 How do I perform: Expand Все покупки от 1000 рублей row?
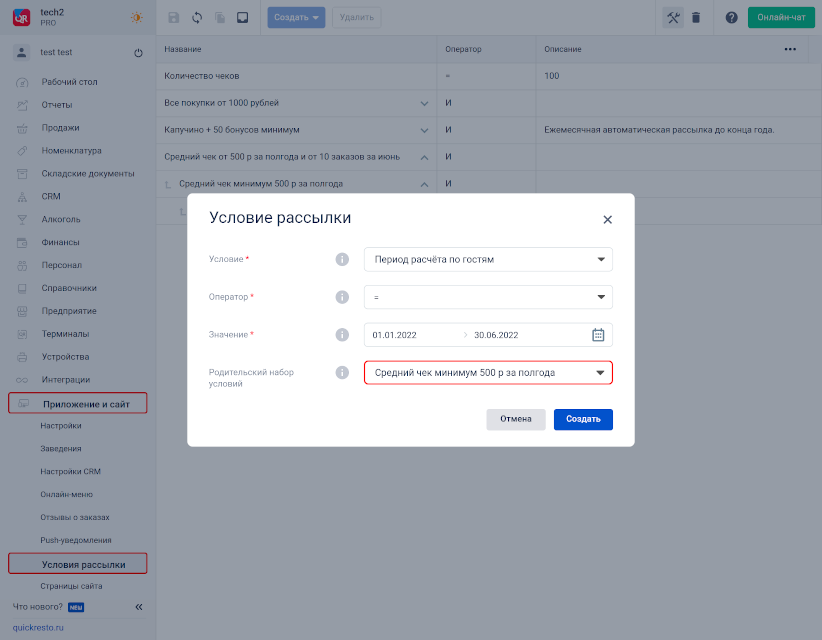point(425,104)
